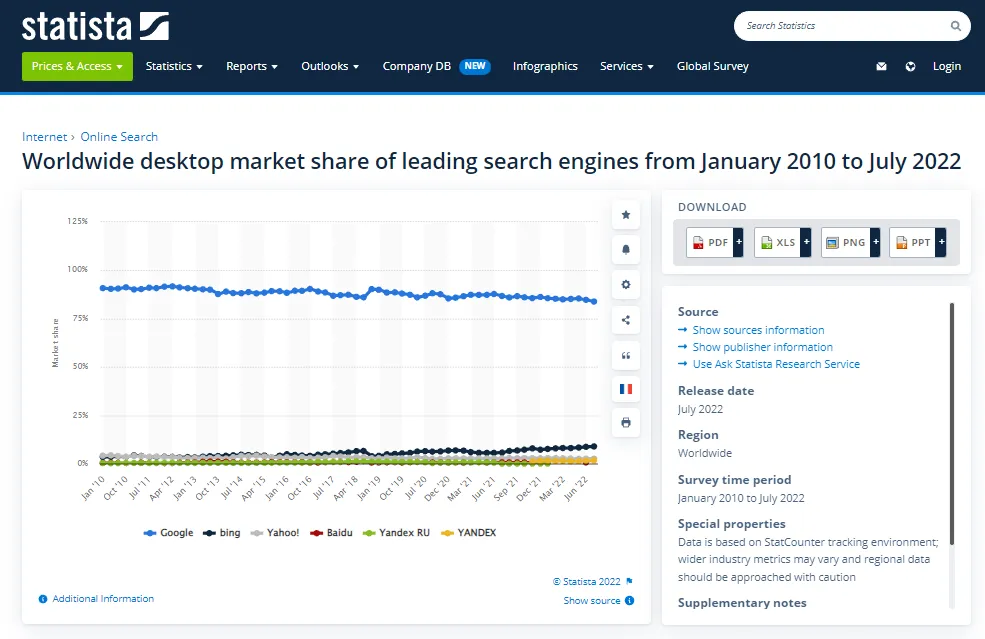The height and width of the screenshot is (639, 985).
Task: Open the mail envelope icon
Action: (x=881, y=66)
